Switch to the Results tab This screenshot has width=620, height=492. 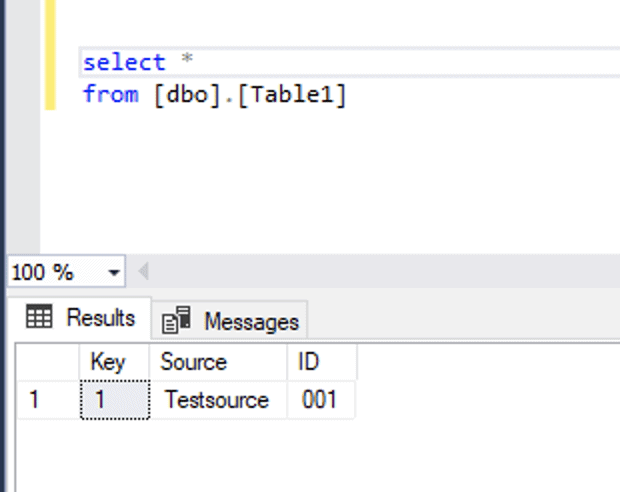pos(99,318)
